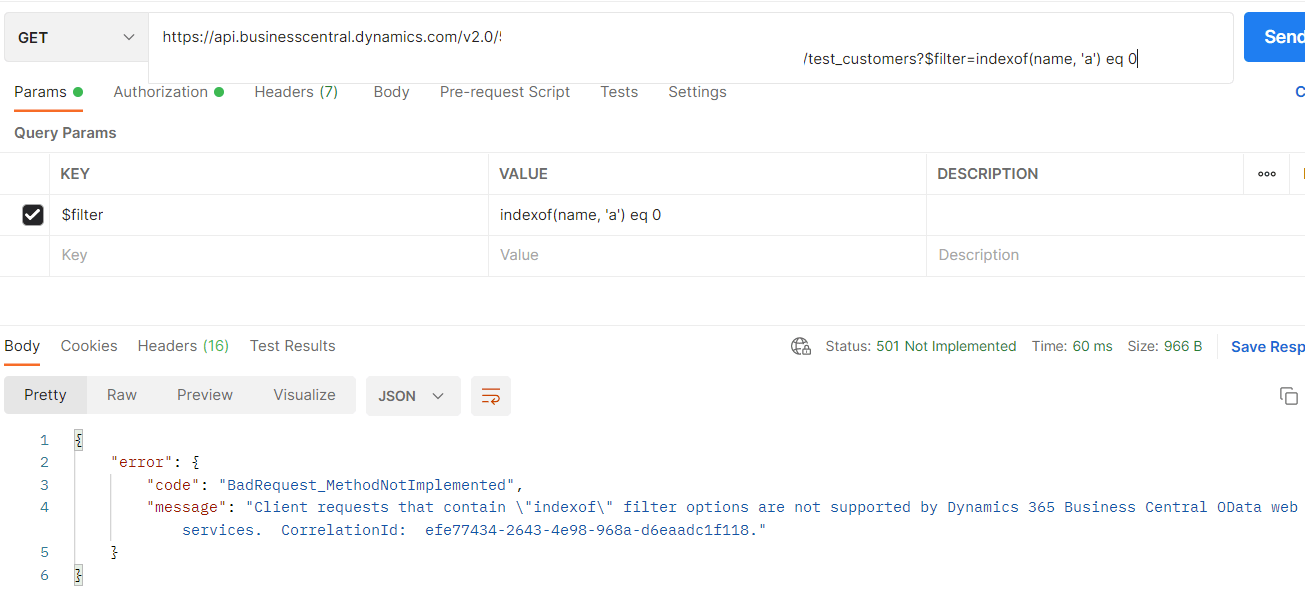This screenshot has width=1305, height=600.
Task: Select the Raw view
Action: [x=122, y=395]
